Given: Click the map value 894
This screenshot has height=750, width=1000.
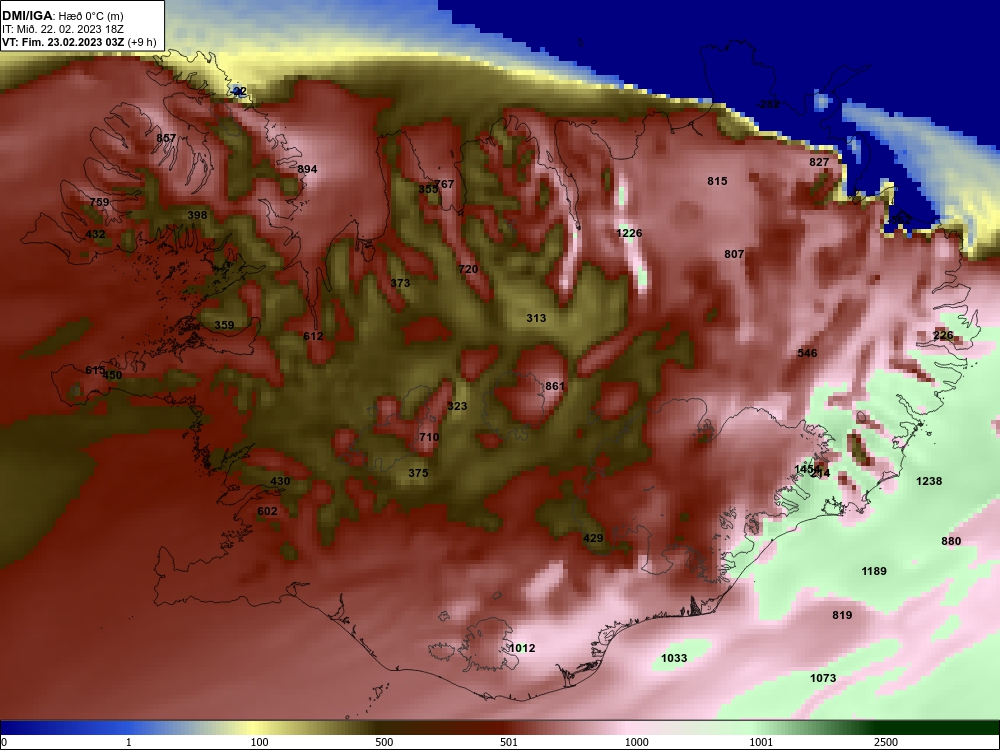Looking at the screenshot, I should pos(307,169).
